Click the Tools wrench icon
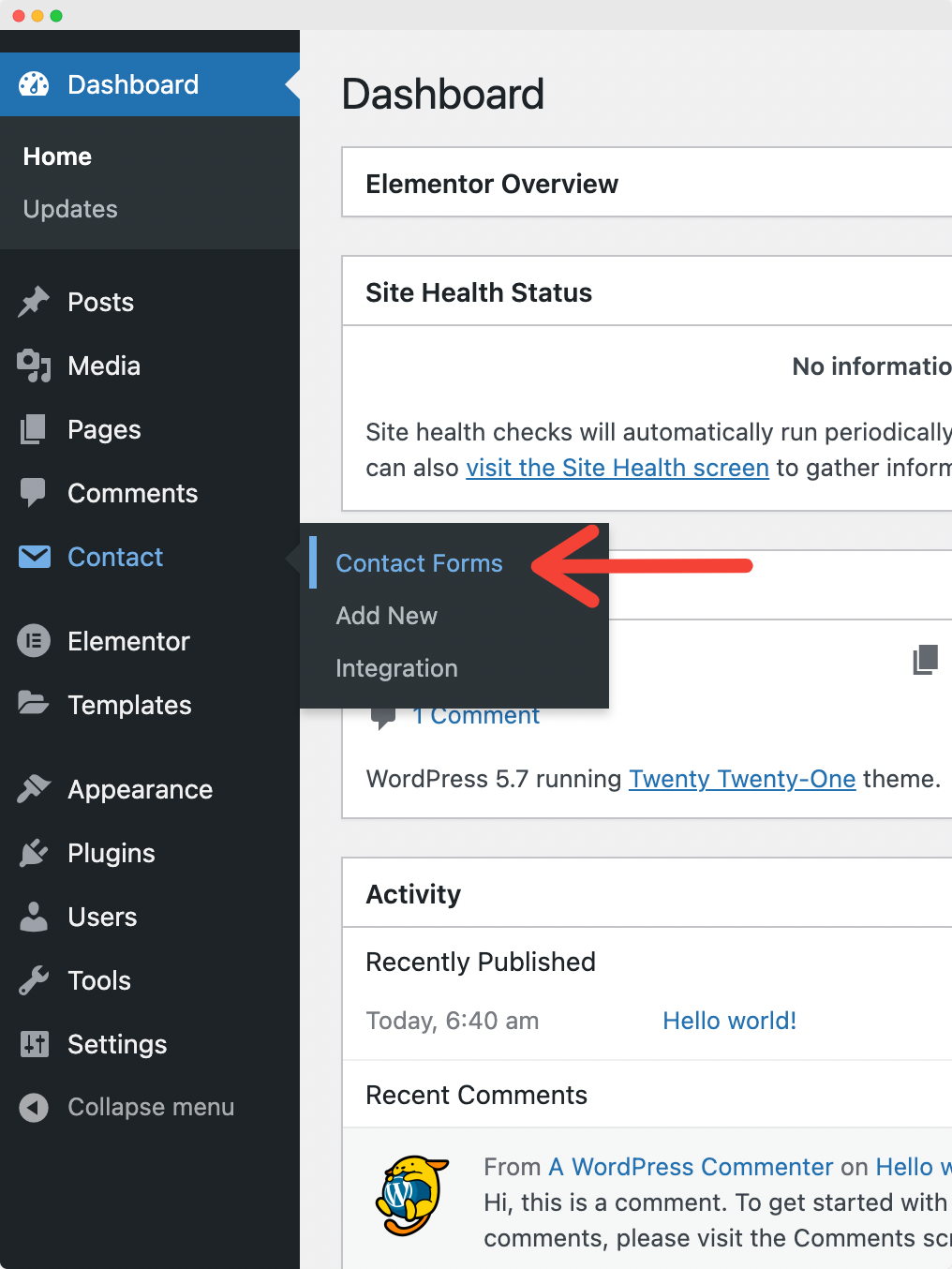This screenshot has height=1269, width=952. (x=33, y=980)
